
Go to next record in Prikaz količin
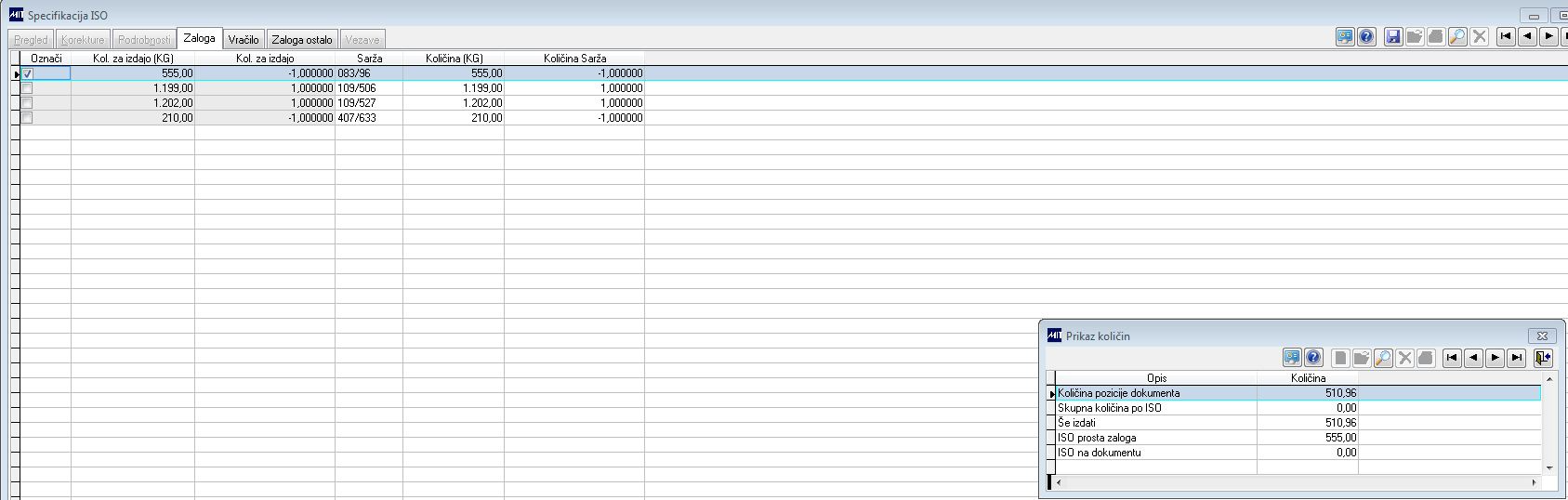1495,358
